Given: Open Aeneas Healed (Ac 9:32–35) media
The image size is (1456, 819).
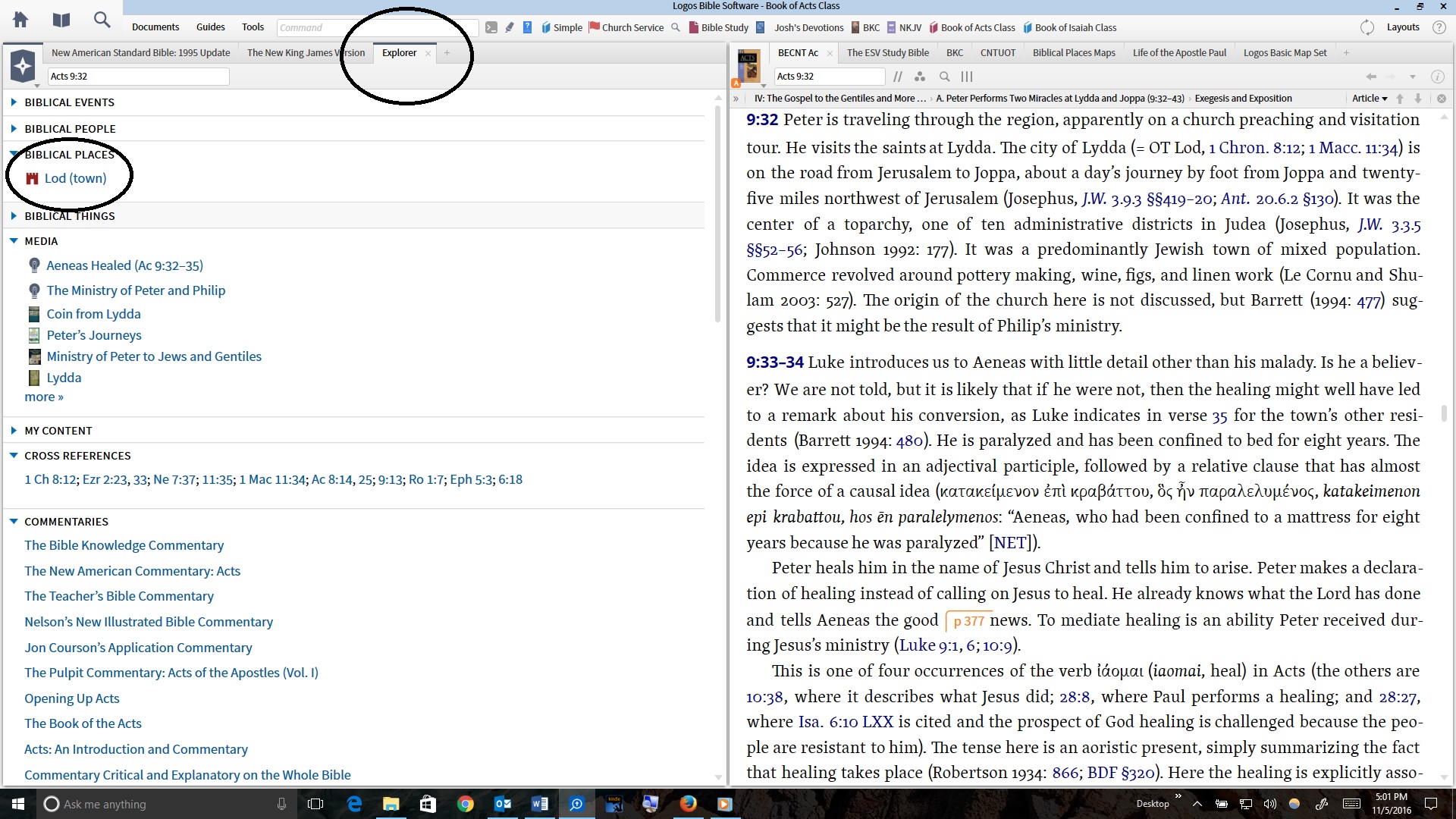Looking at the screenshot, I should click(125, 265).
